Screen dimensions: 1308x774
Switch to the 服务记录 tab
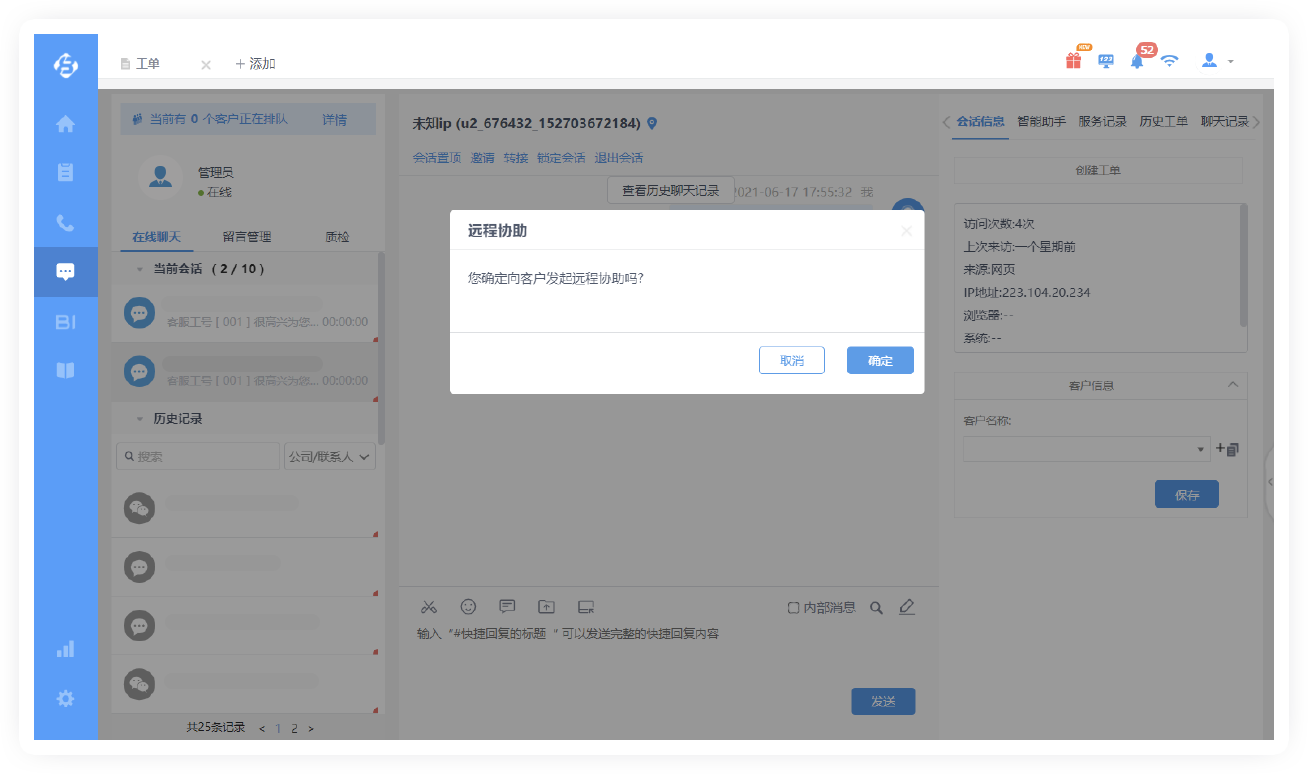(1102, 122)
